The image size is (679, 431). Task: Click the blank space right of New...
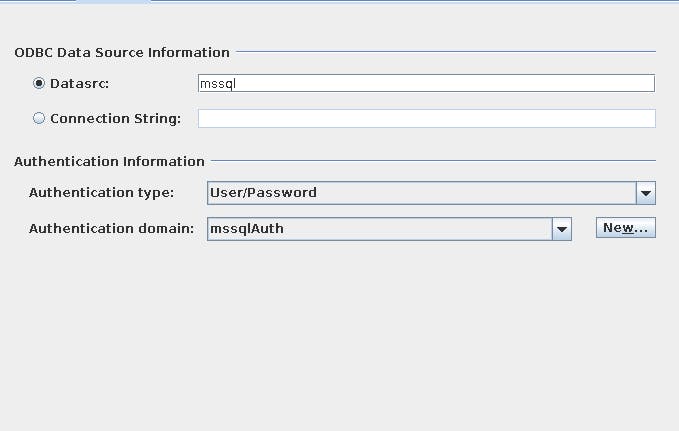667,229
